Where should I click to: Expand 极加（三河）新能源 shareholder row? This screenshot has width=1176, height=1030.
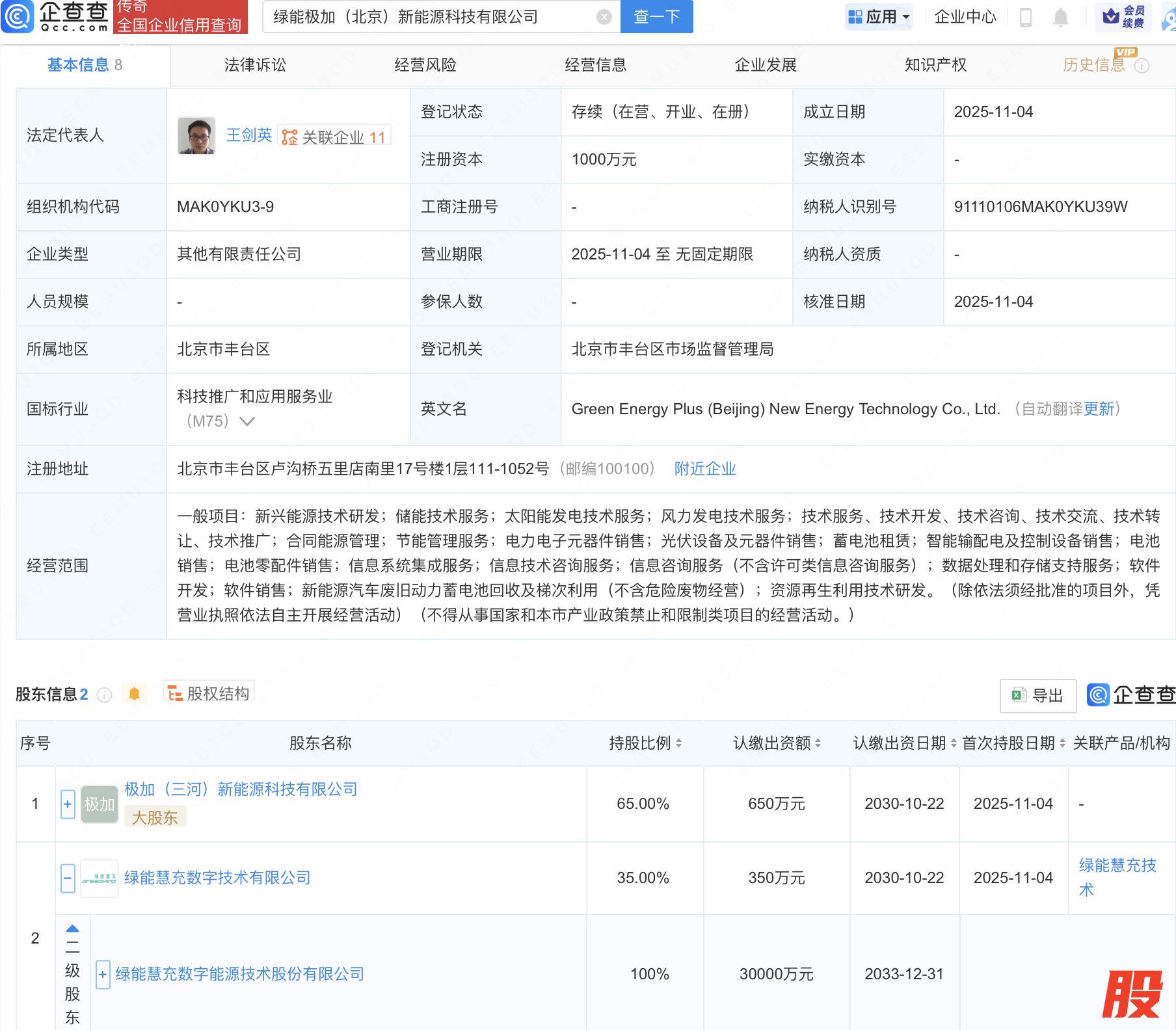68,804
